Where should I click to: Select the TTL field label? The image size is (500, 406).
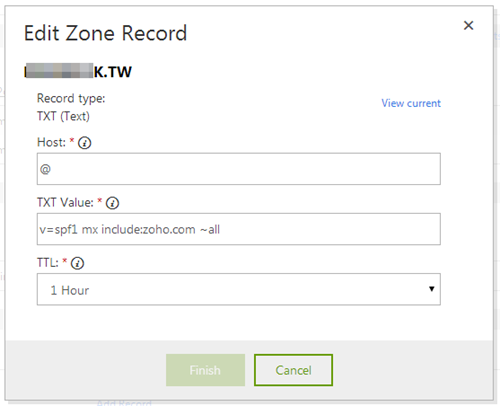pyautogui.click(x=48, y=263)
